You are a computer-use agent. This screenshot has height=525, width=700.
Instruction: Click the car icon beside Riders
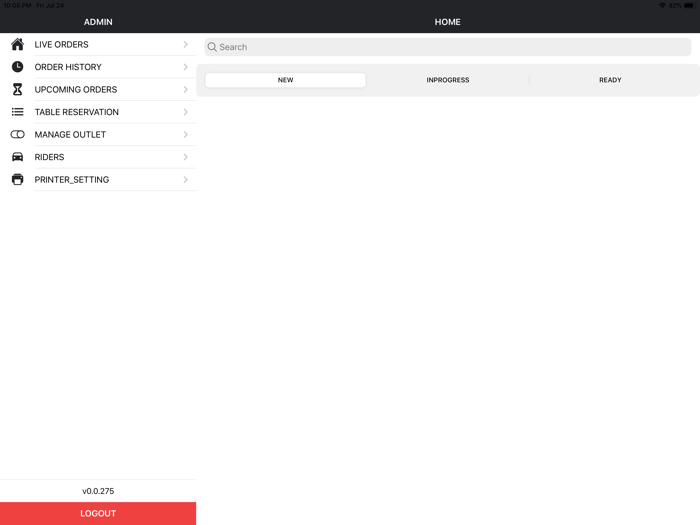[x=17, y=157]
